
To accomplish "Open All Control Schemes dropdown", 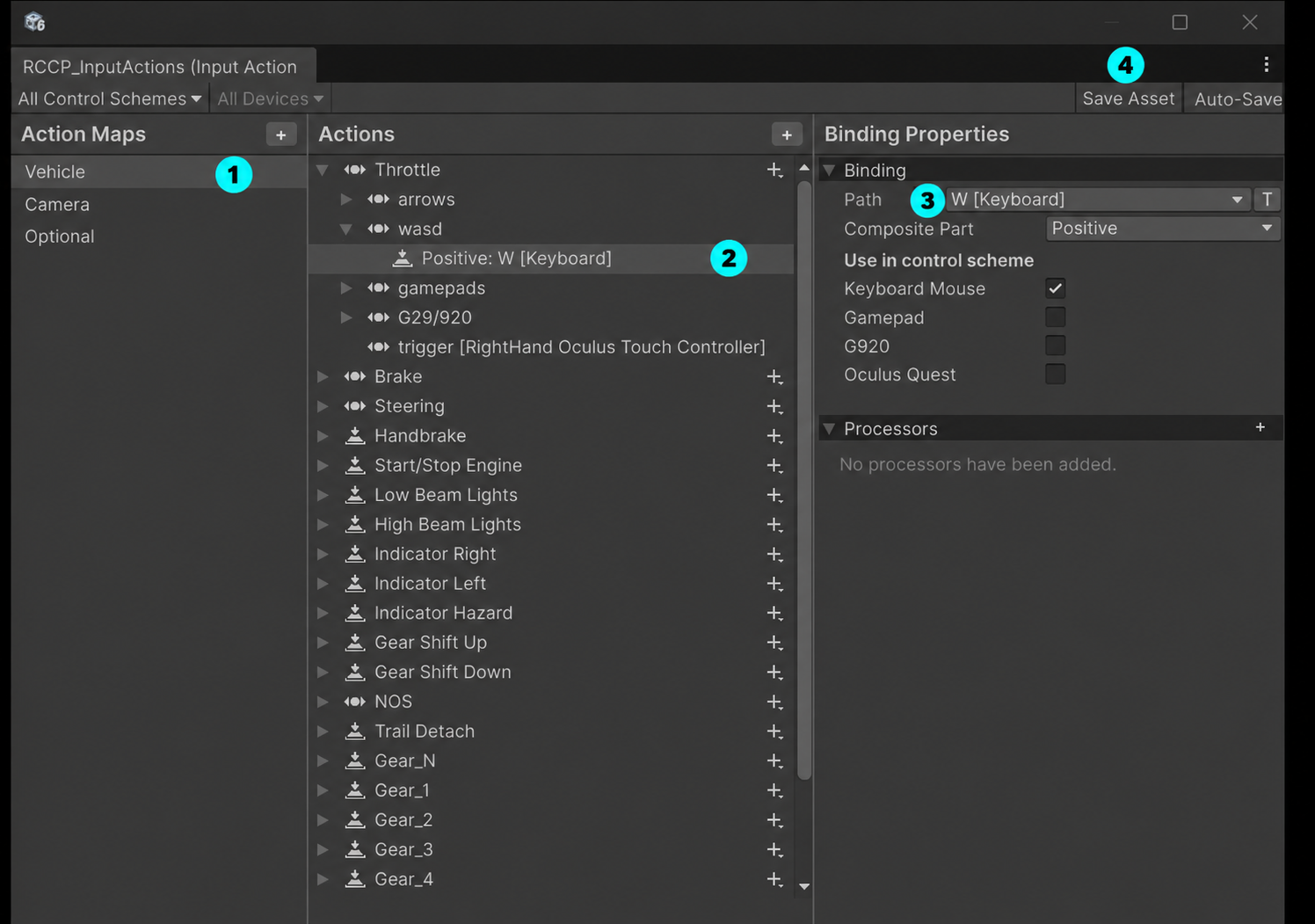I will [110, 98].
